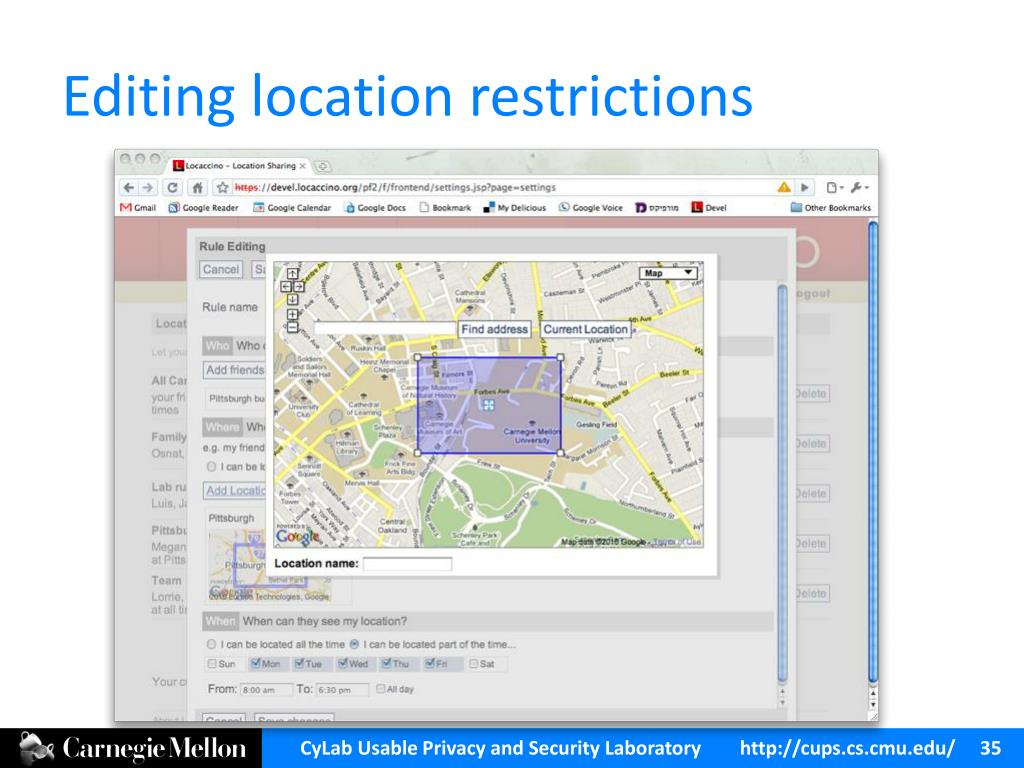The height and width of the screenshot is (768, 1024).
Task: Click the map address search field
Action: click(385, 329)
